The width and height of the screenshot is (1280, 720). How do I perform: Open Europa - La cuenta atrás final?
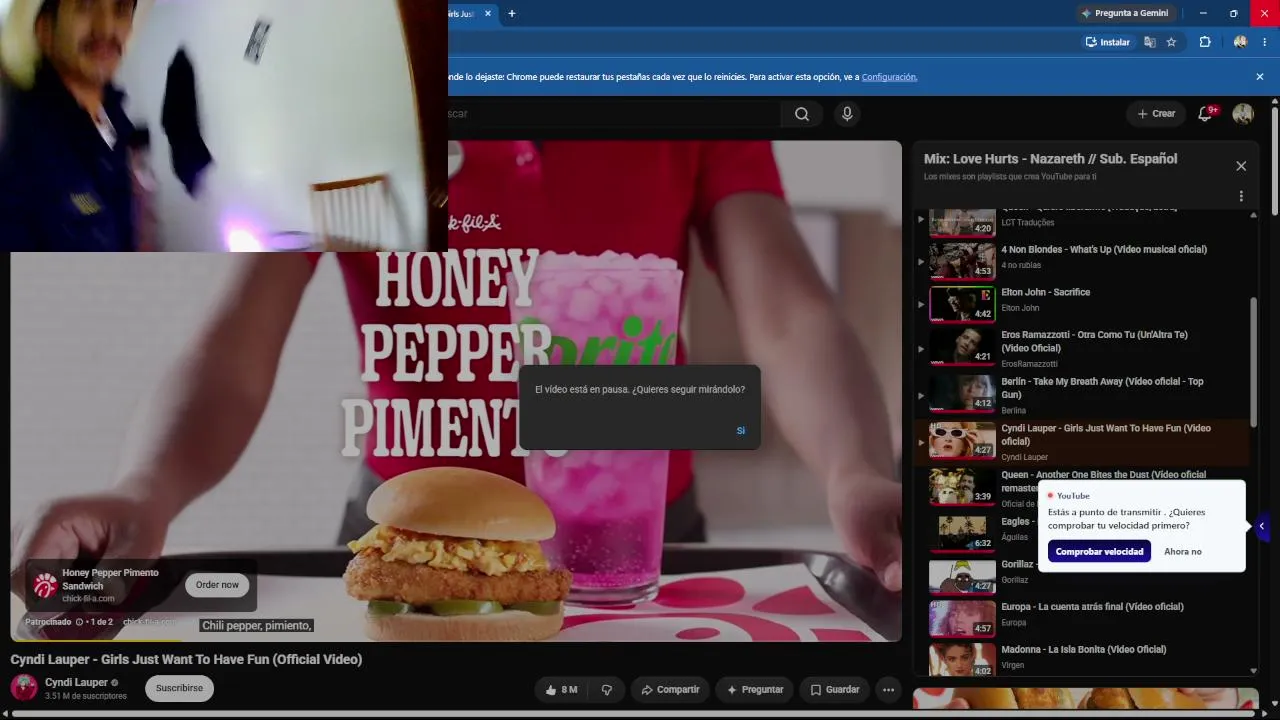(x=1092, y=607)
